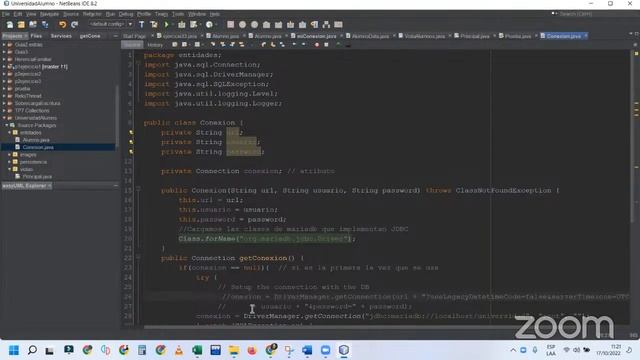
Task: Expand the imagen package node
Action: tap(9, 155)
